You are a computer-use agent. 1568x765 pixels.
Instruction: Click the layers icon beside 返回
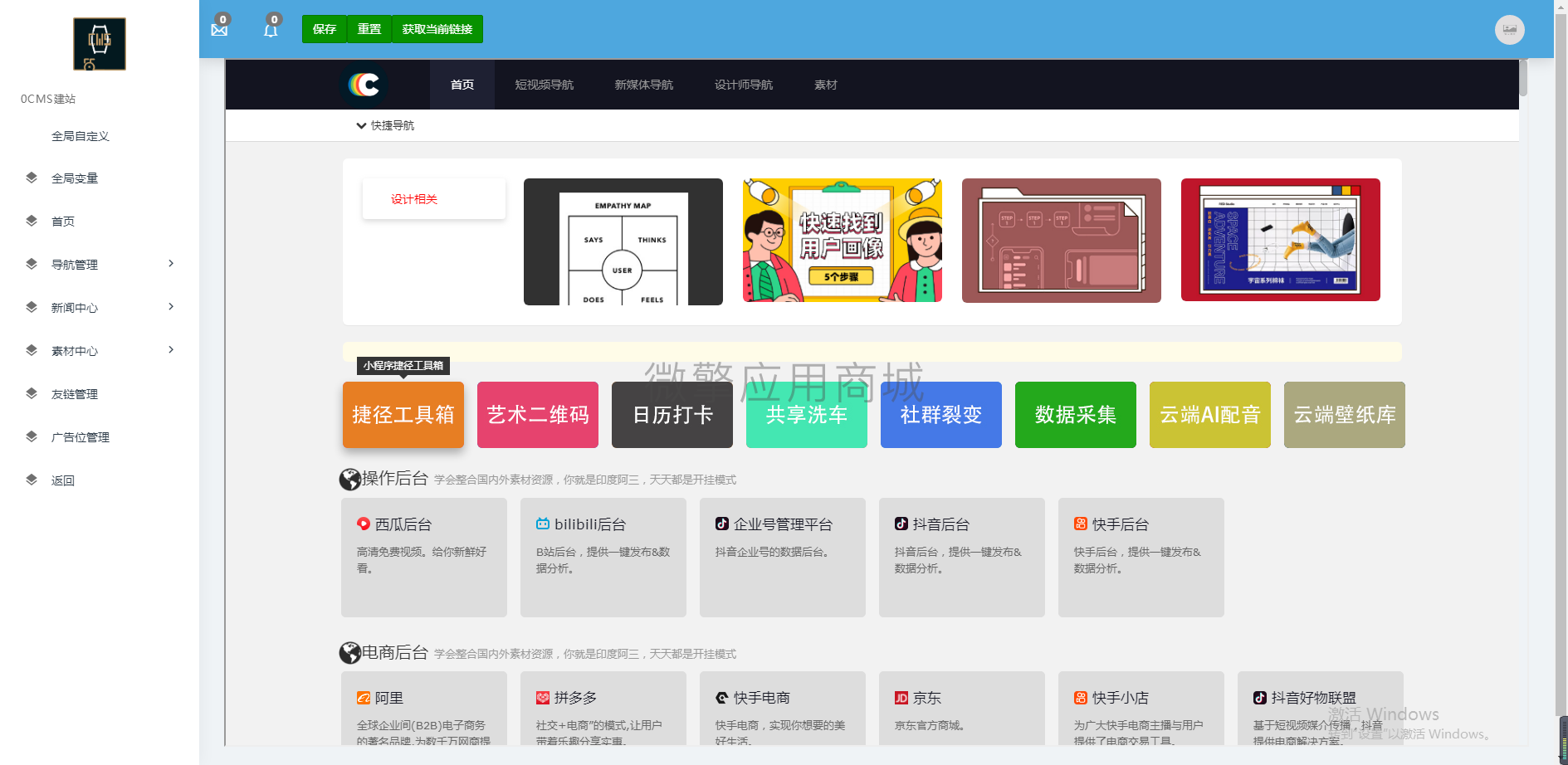click(32, 480)
